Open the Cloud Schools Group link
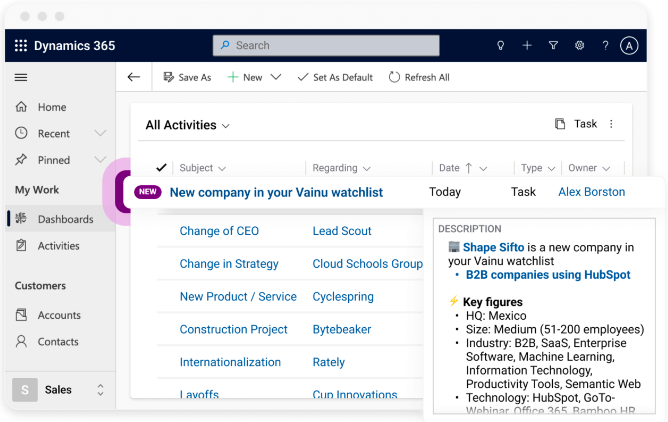This screenshot has height=422, width=668. [368, 264]
